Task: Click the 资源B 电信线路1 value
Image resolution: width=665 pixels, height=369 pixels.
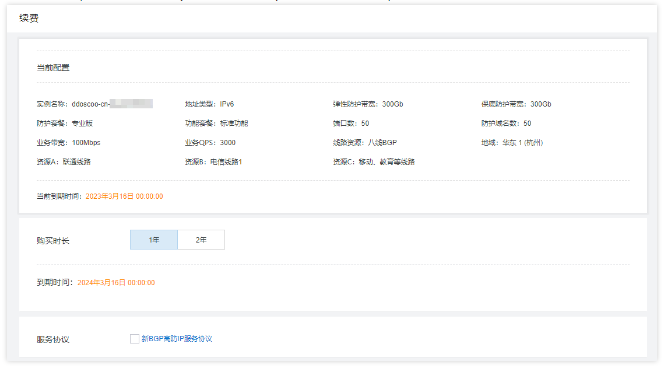Action: click(x=226, y=162)
